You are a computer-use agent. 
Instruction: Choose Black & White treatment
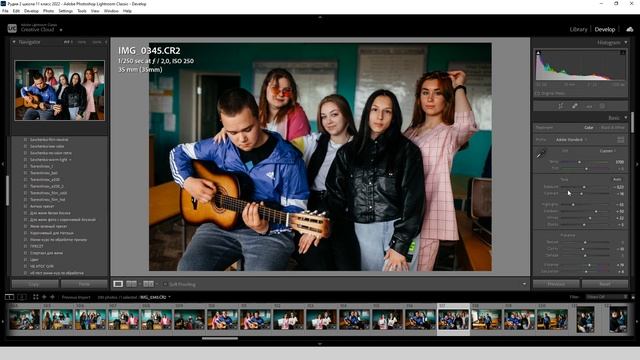(x=612, y=128)
